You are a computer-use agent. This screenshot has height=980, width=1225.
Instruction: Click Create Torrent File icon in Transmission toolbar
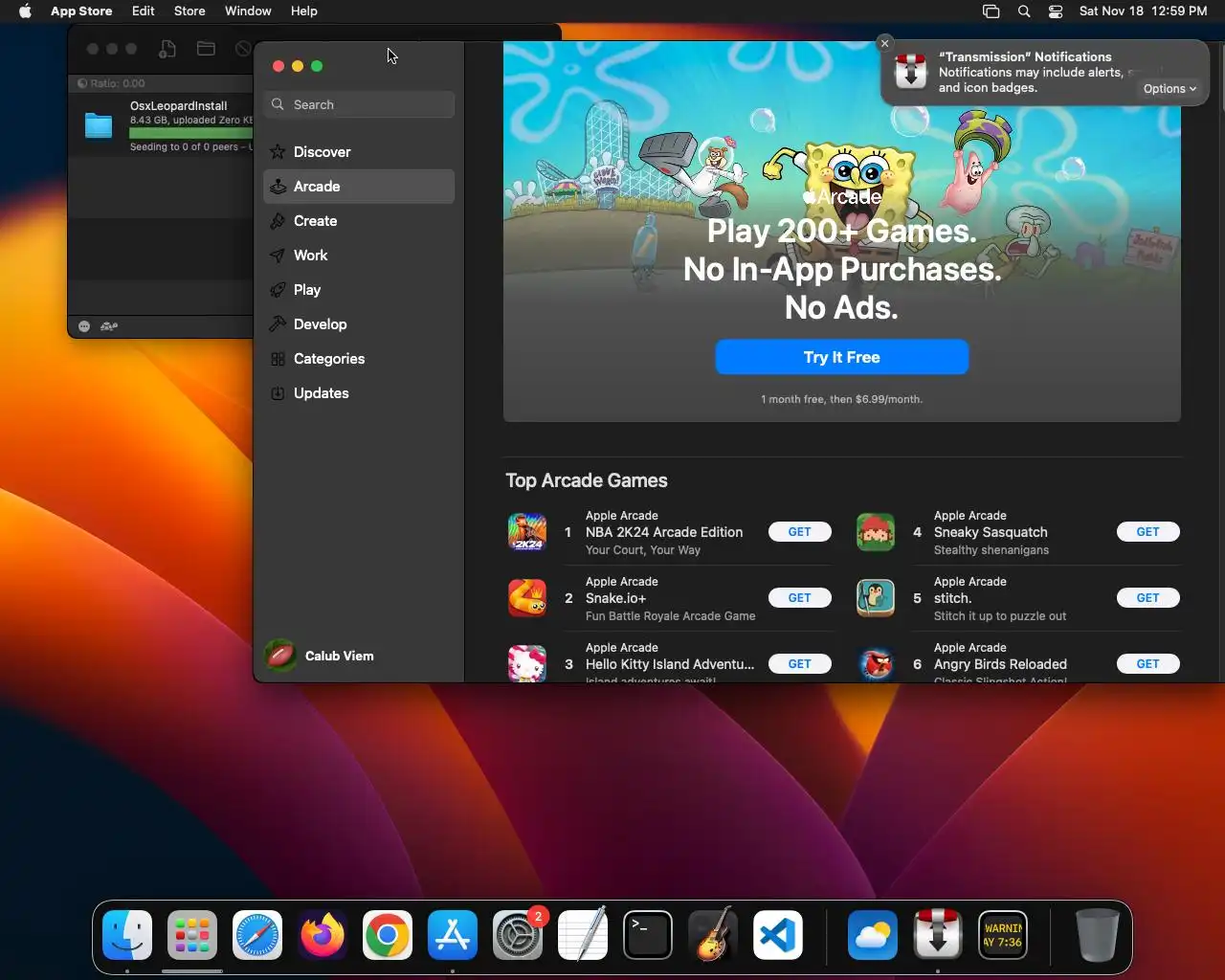tap(167, 49)
